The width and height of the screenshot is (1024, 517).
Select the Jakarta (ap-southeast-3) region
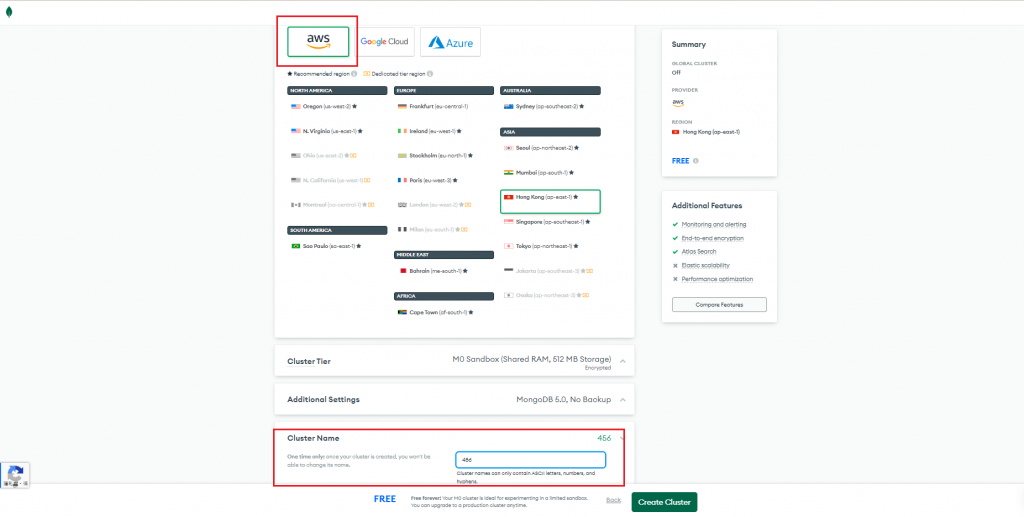coord(549,270)
